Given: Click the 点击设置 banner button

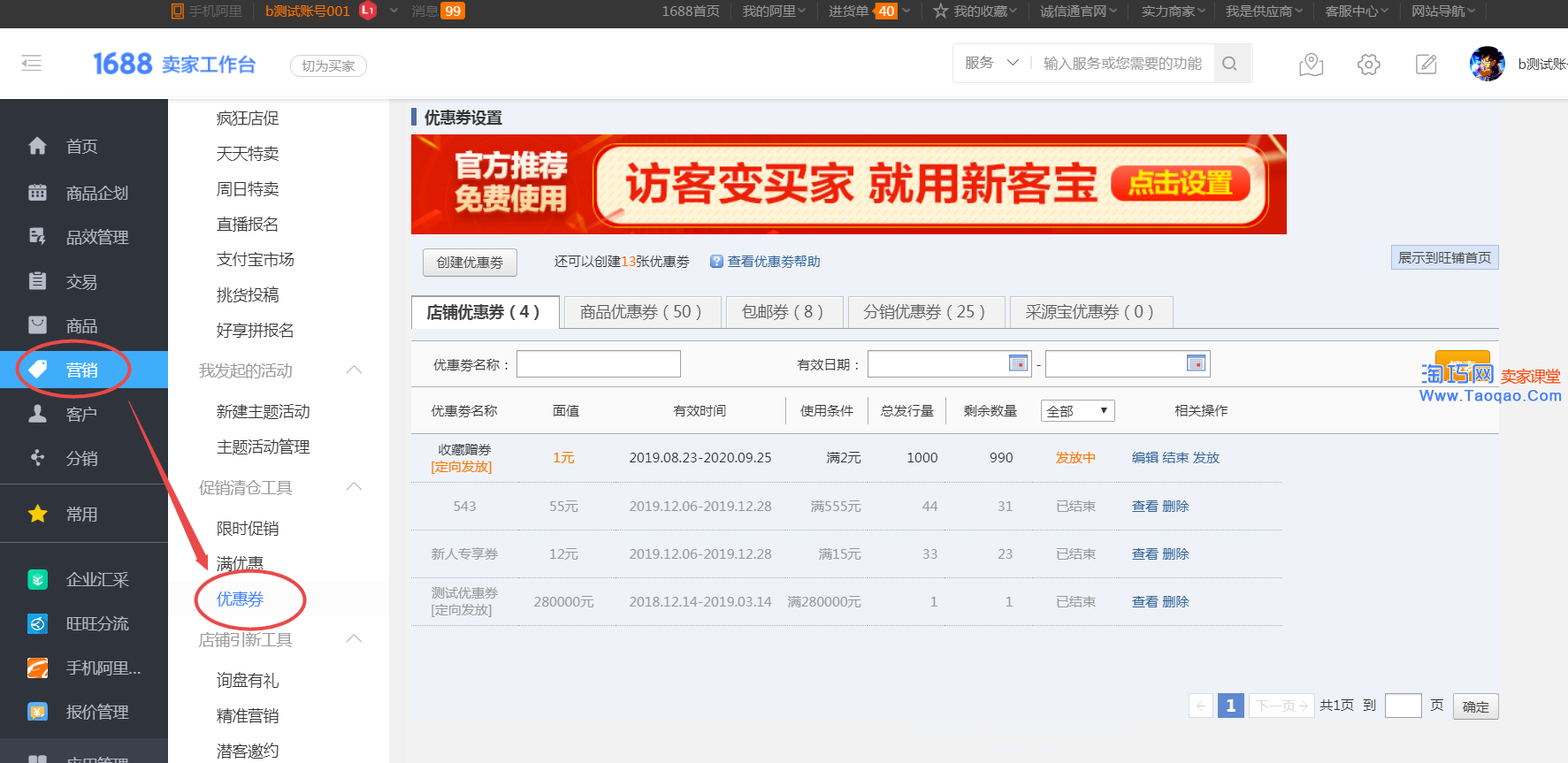Looking at the screenshot, I should click(1180, 183).
